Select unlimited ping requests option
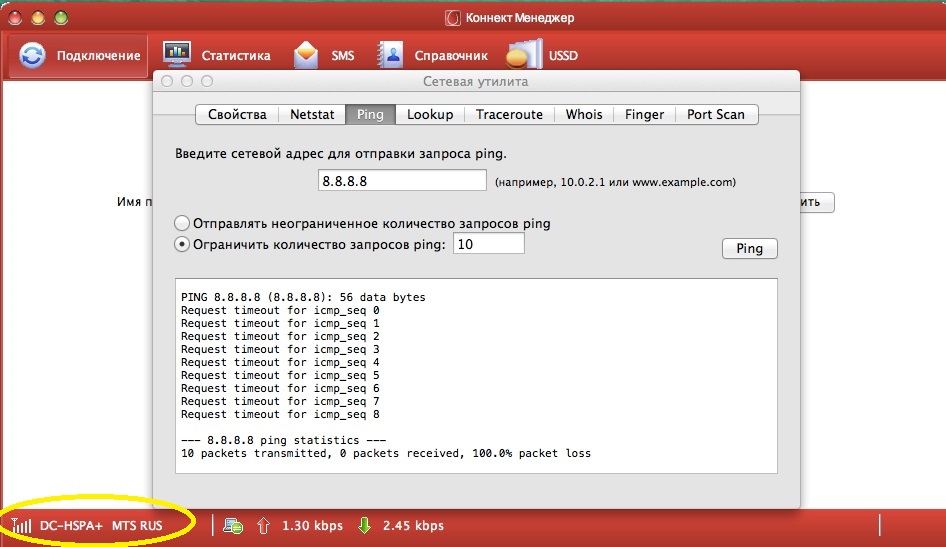The image size is (946, 547). click(182, 224)
